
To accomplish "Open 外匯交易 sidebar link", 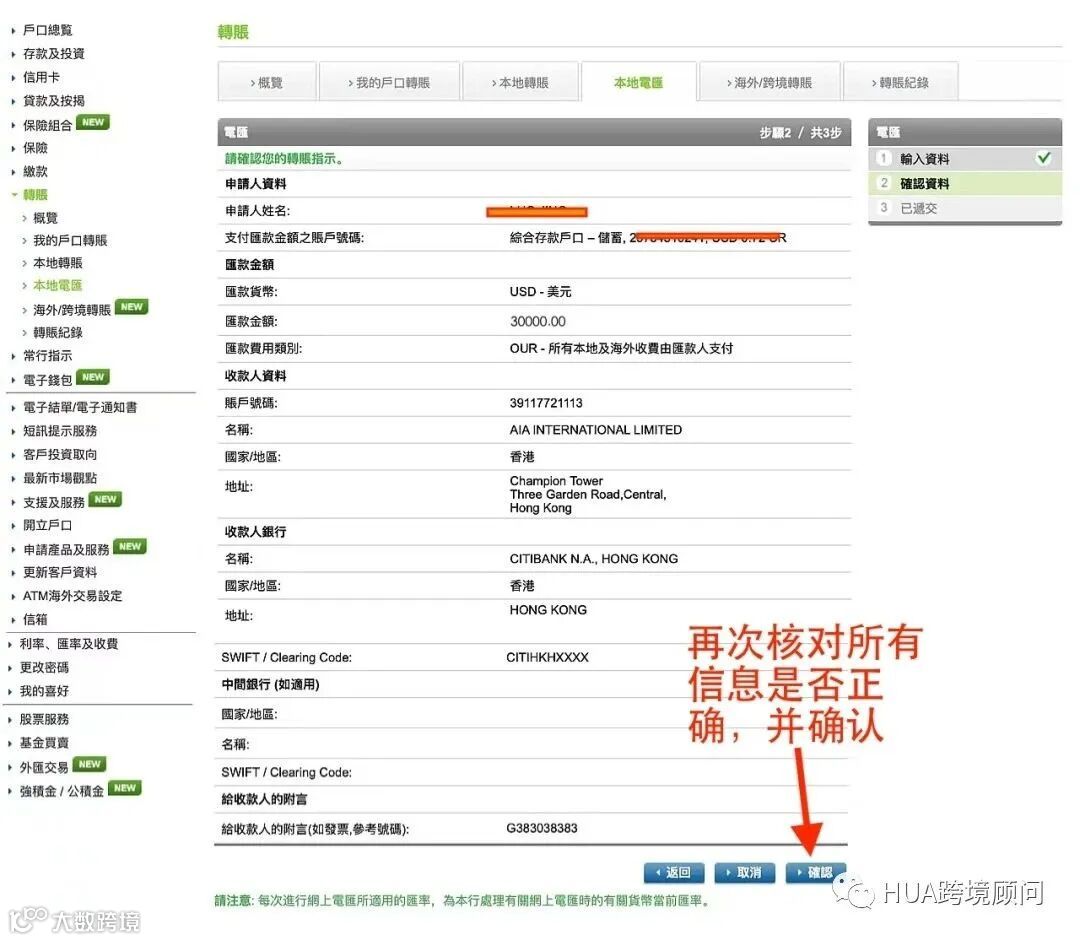I will point(43,767).
